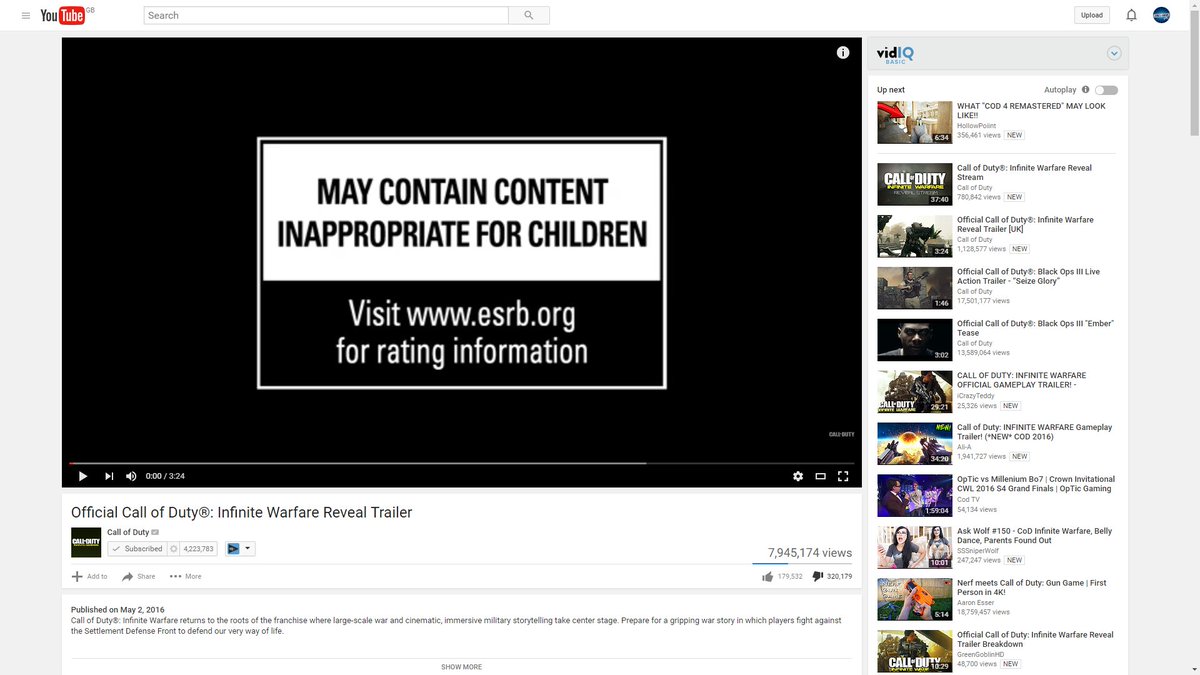Screen dimensions: 1200x675
Task: Open the notifications bell
Action: click(1131, 15)
